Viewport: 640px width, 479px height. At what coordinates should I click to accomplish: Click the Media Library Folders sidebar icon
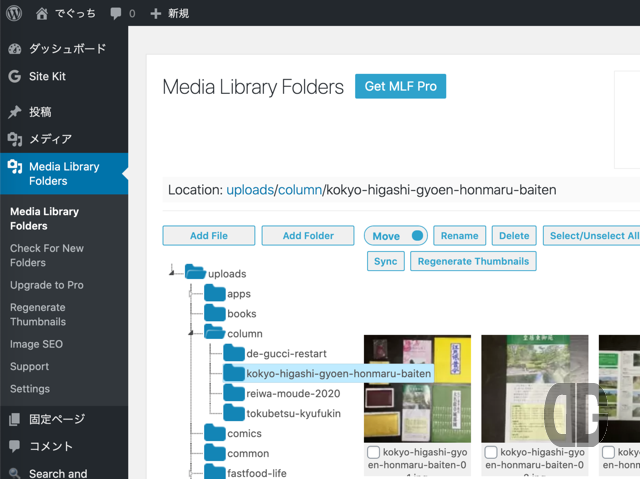click(15, 166)
